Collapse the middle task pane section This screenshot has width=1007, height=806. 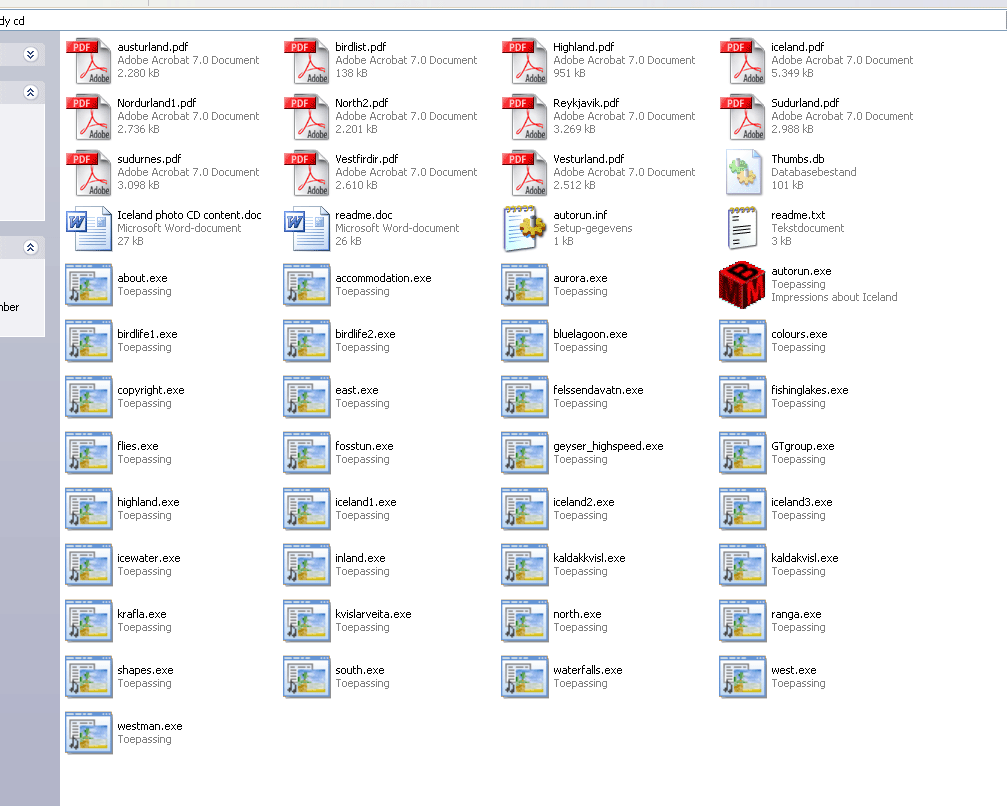pyautogui.click(x=30, y=92)
